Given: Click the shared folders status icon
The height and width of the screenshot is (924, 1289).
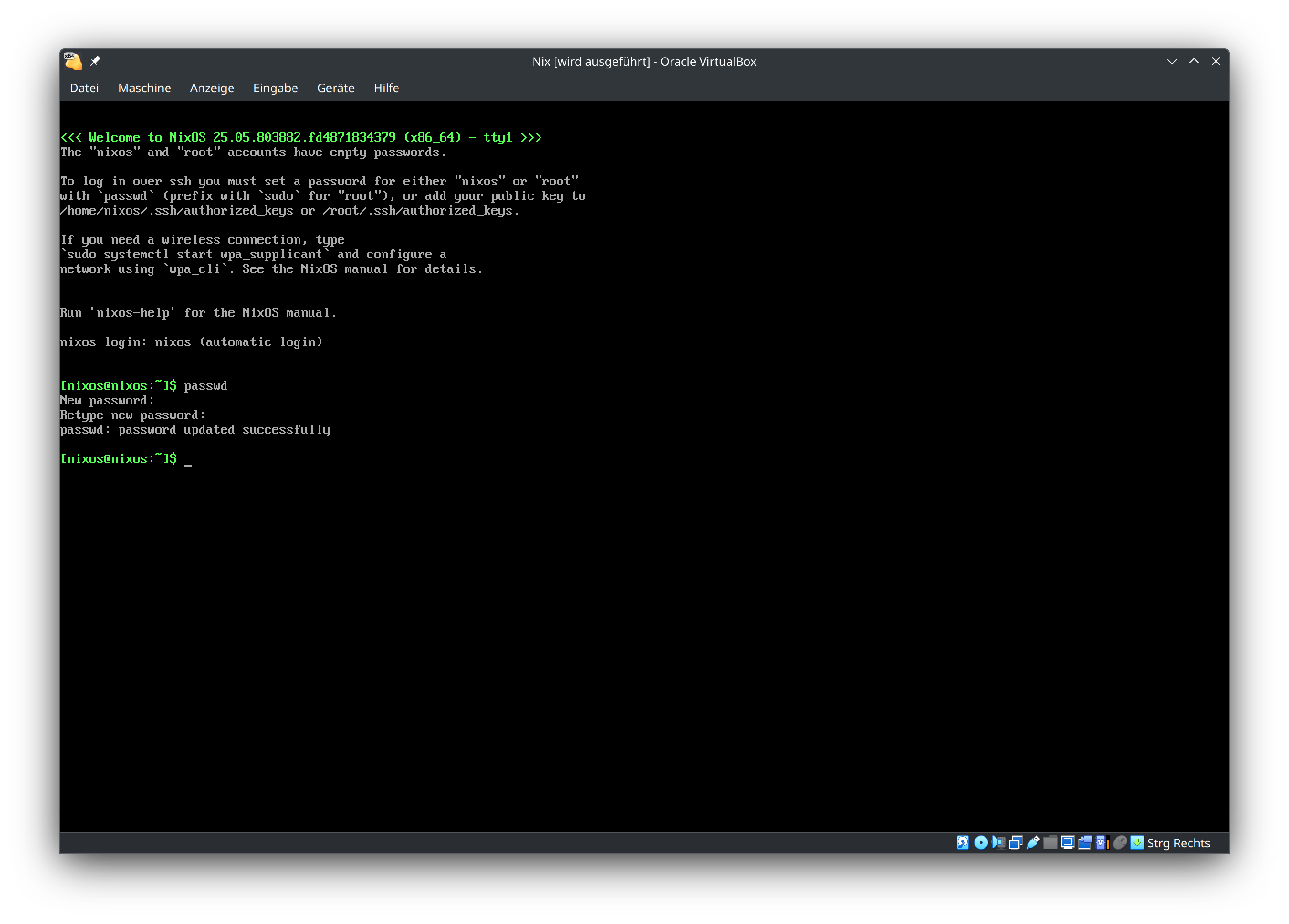Looking at the screenshot, I should pos(1051,843).
